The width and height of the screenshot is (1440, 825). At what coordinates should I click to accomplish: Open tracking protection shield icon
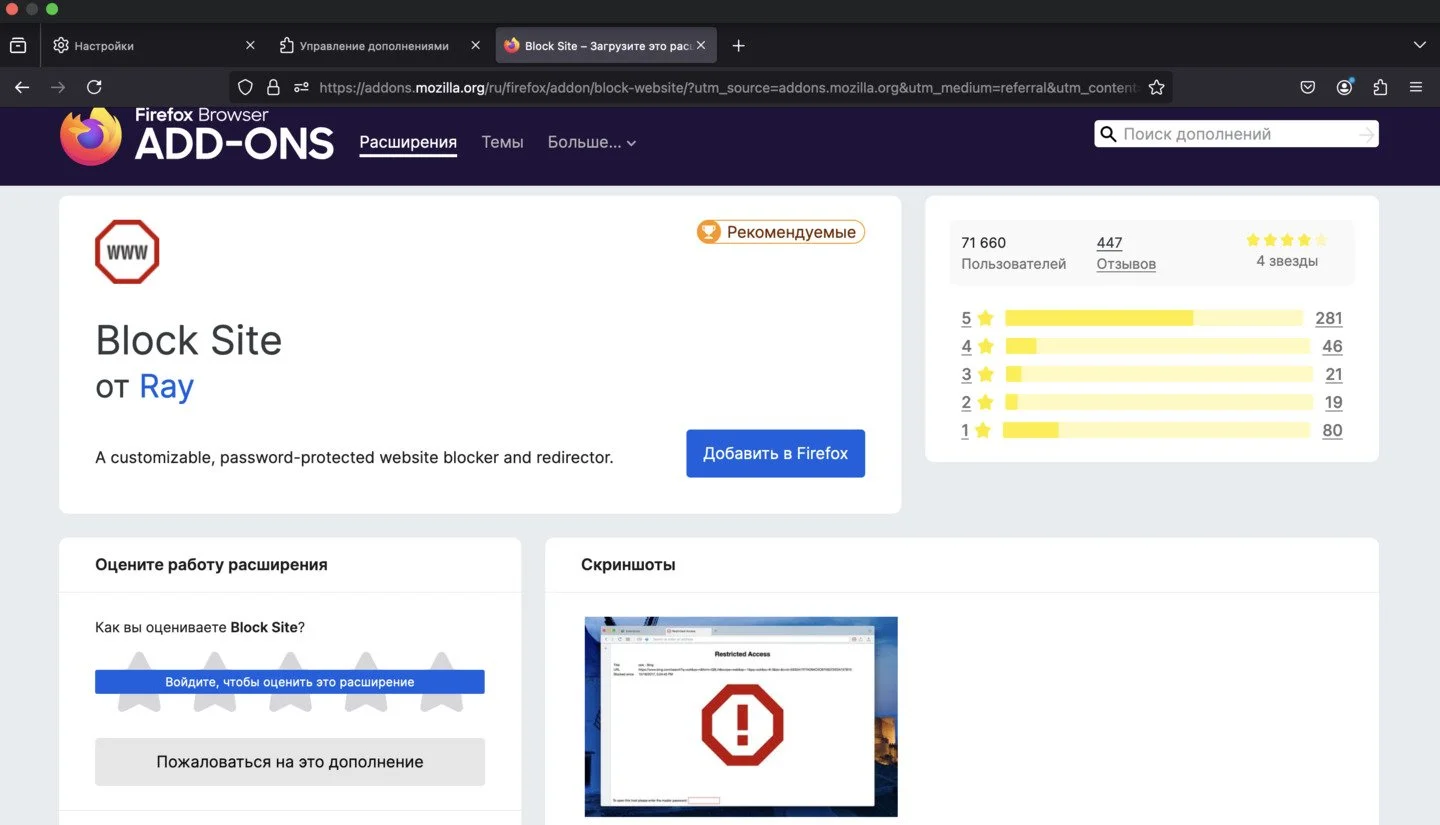[245, 87]
